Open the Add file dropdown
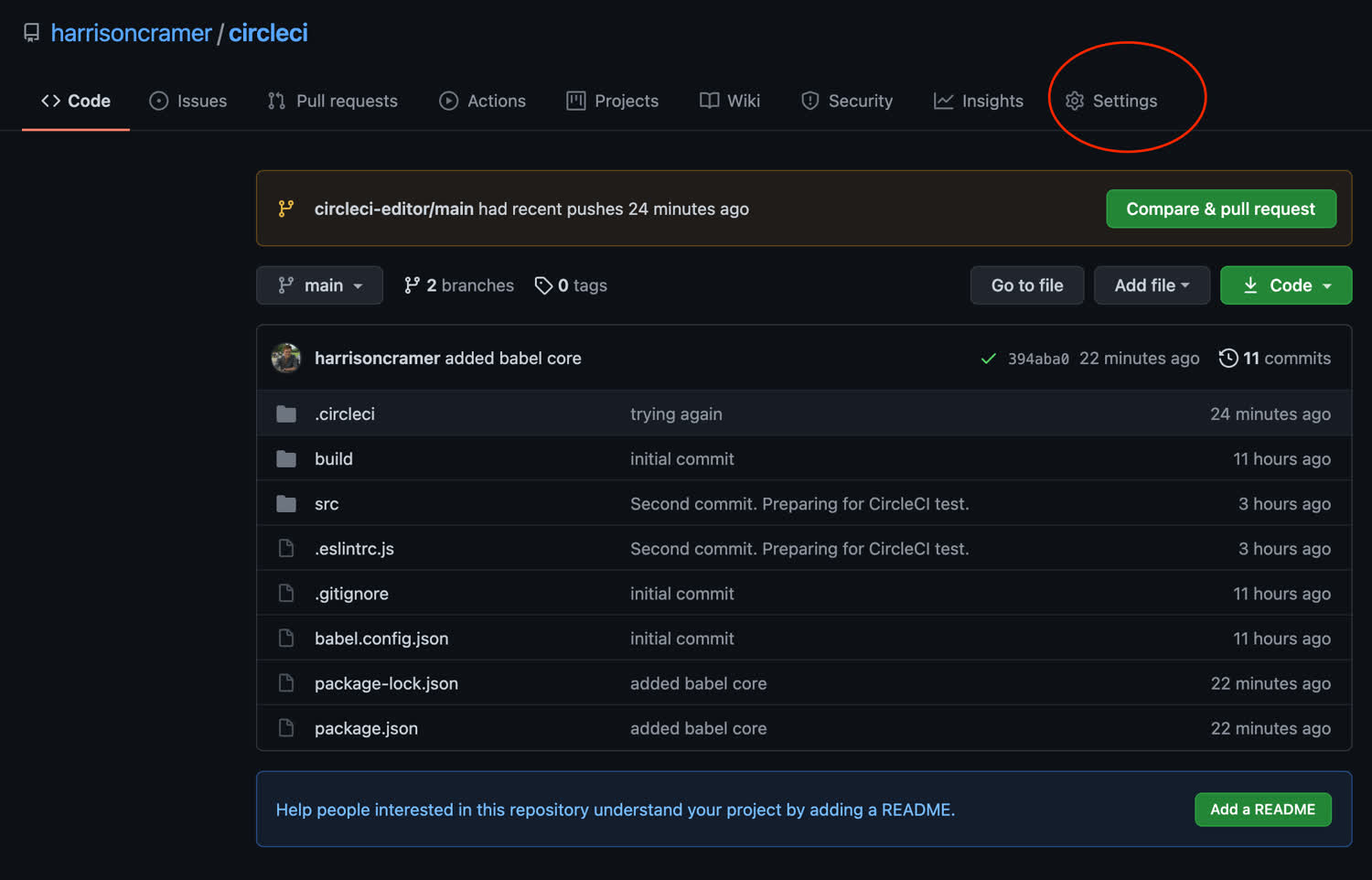The height and width of the screenshot is (880, 1372). click(x=1152, y=285)
